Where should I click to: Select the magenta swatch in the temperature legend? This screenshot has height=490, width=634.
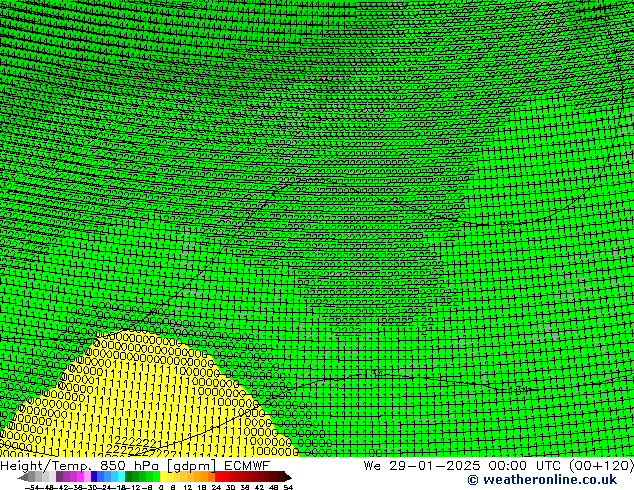80,477
